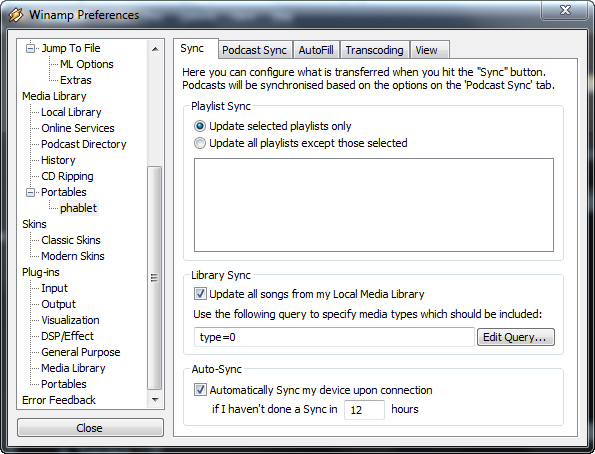Open the AutoFill tab
595x454 pixels.
(316, 50)
